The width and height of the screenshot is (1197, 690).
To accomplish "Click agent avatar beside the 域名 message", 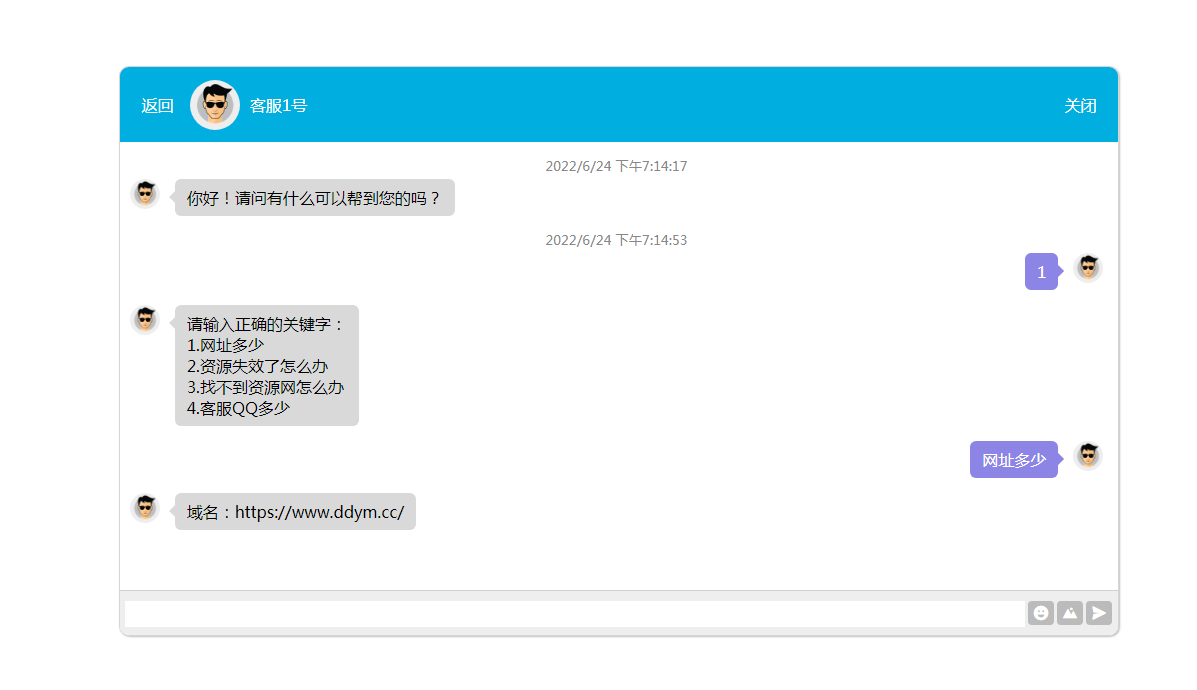I will tap(145, 508).
